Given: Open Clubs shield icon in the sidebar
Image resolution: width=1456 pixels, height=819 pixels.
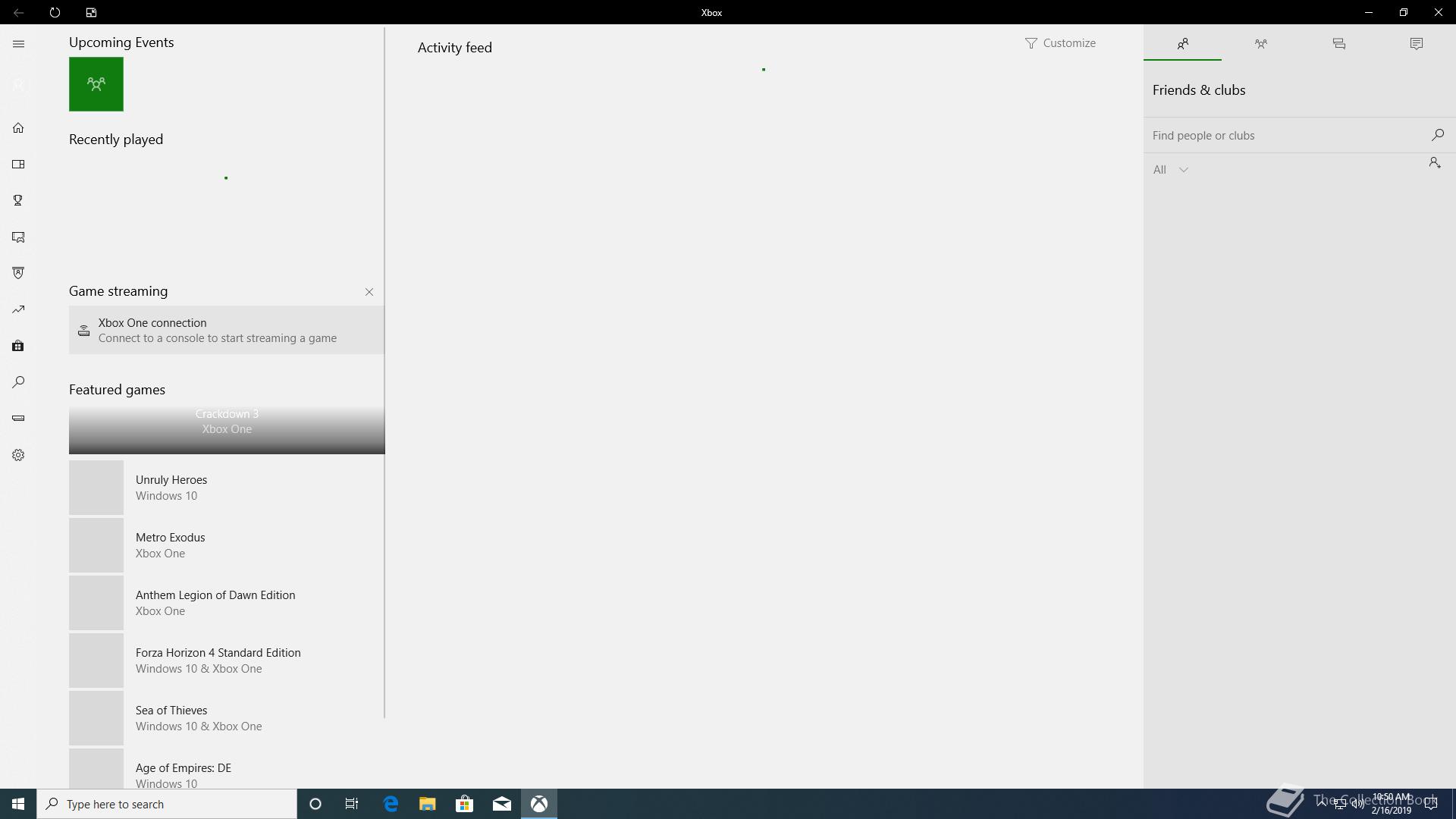Looking at the screenshot, I should point(18,273).
